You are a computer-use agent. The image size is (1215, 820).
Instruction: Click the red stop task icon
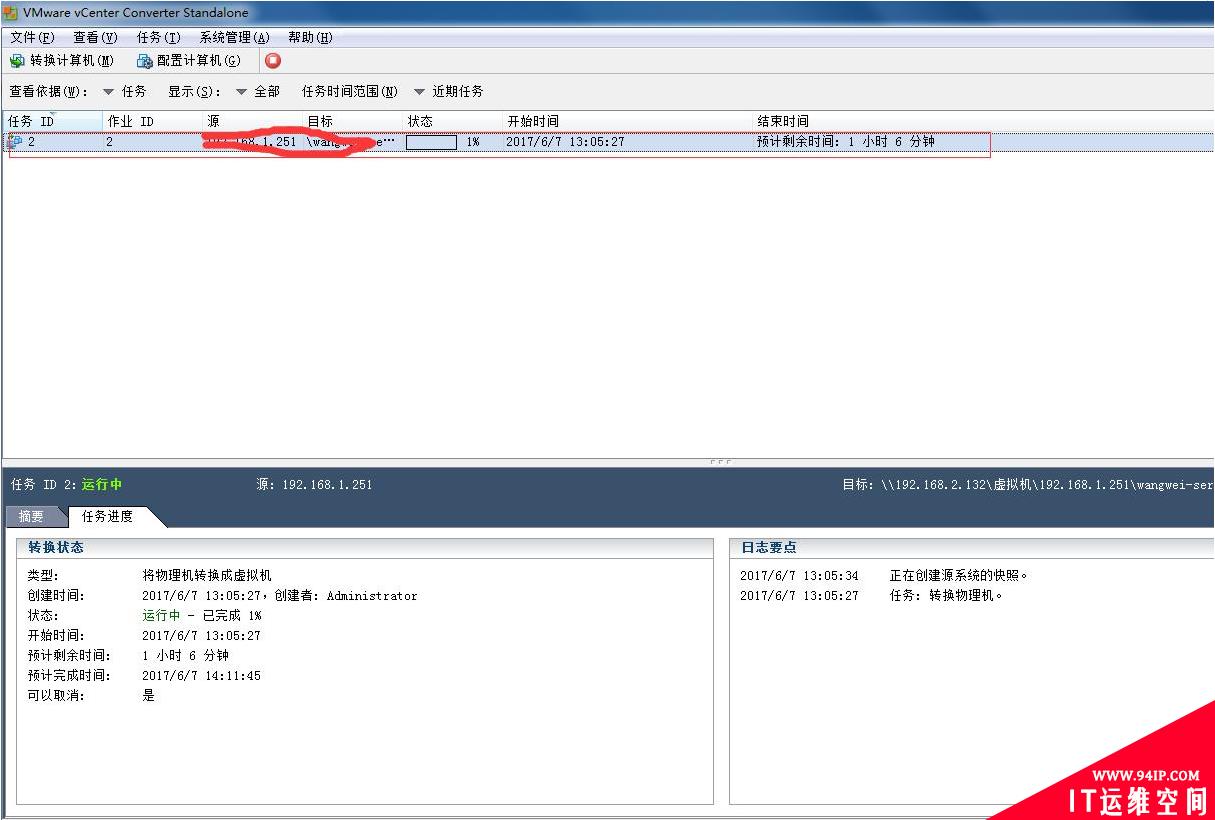pyautogui.click(x=273, y=60)
